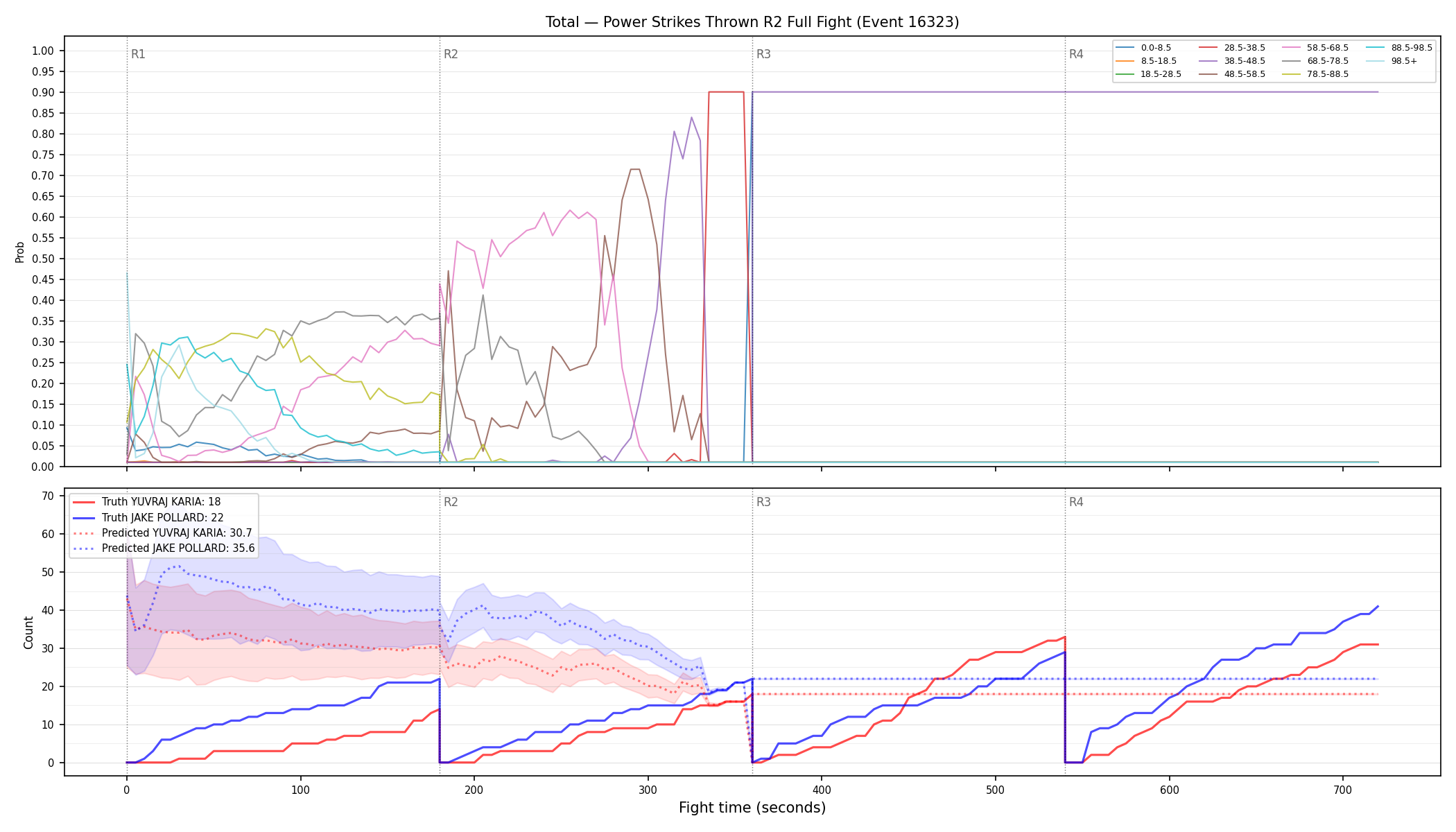Click the Truth JAKE POLLARD: 22 legend entry
This screenshot has height=832, width=1456.
[148, 517]
